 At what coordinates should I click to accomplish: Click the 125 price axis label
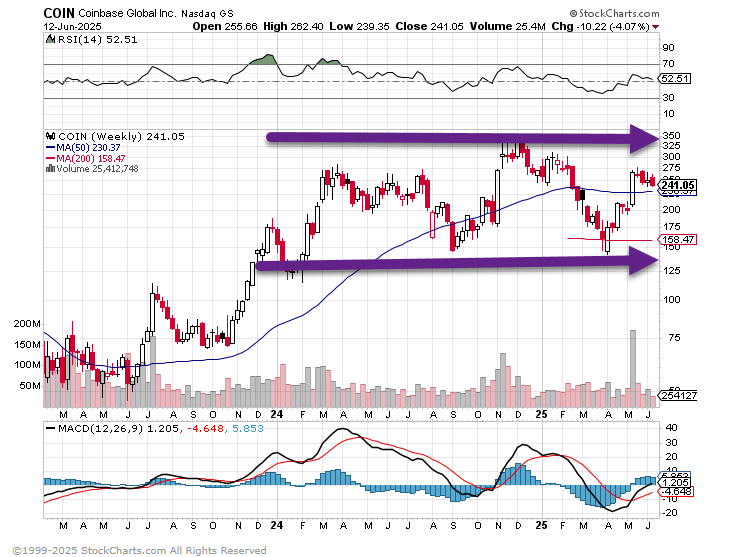point(671,271)
